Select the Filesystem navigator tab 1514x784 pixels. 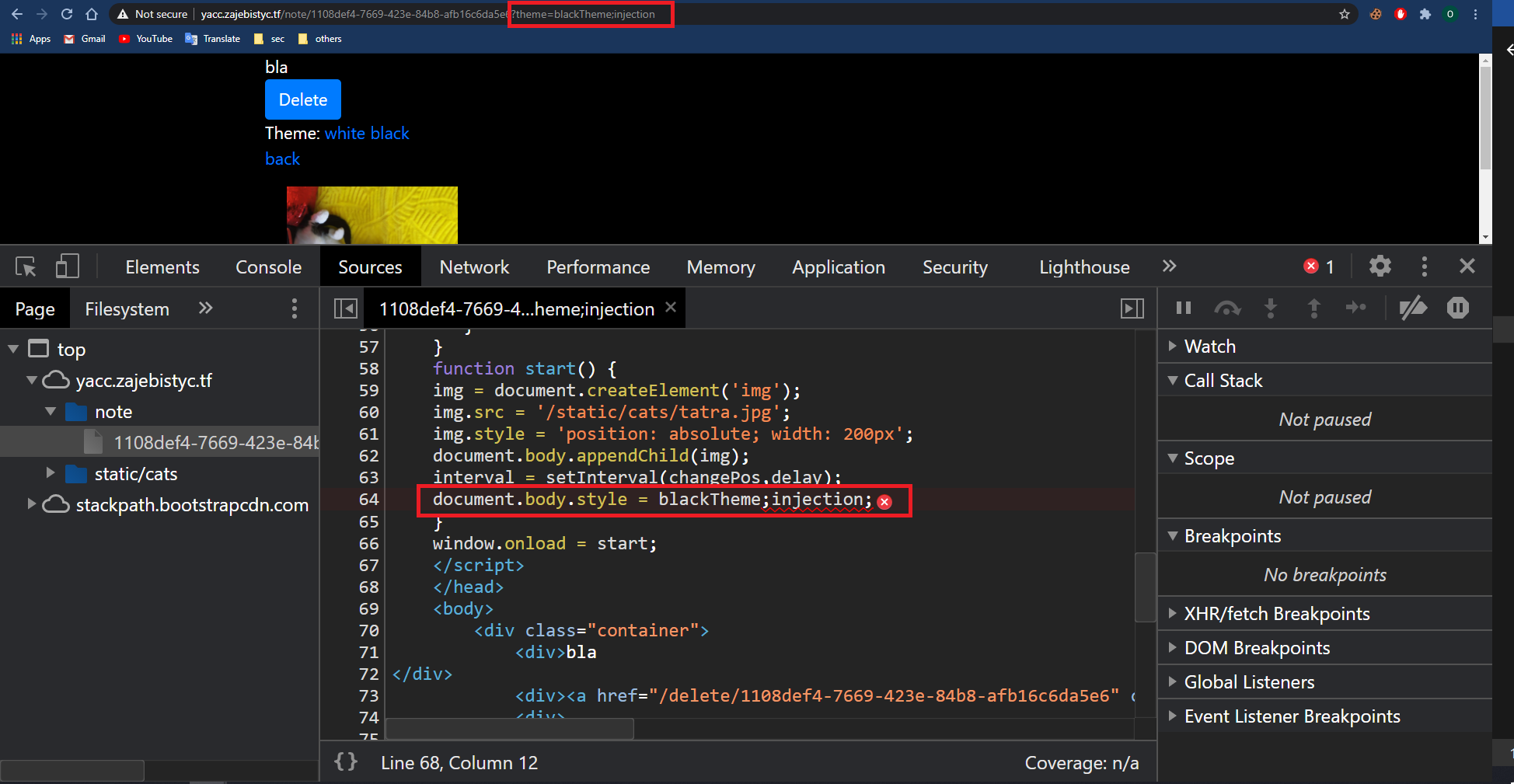click(127, 309)
